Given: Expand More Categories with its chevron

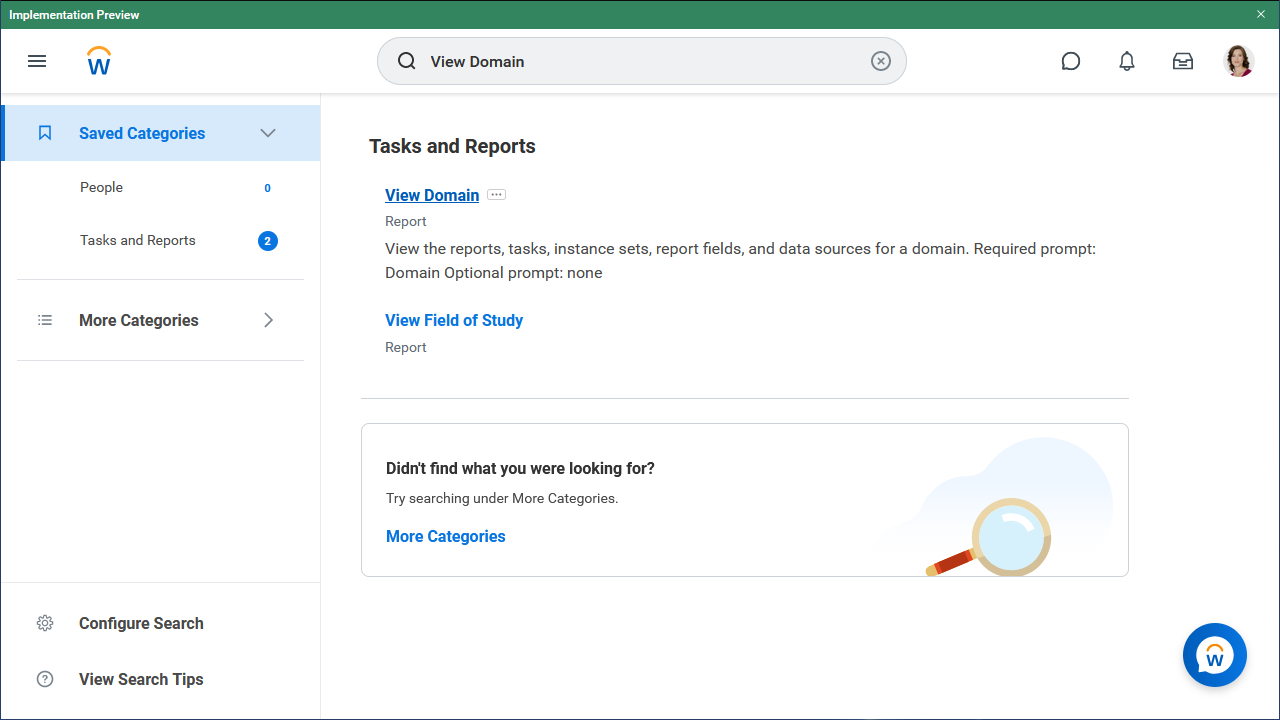Looking at the screenshot, I should point(268,320).
